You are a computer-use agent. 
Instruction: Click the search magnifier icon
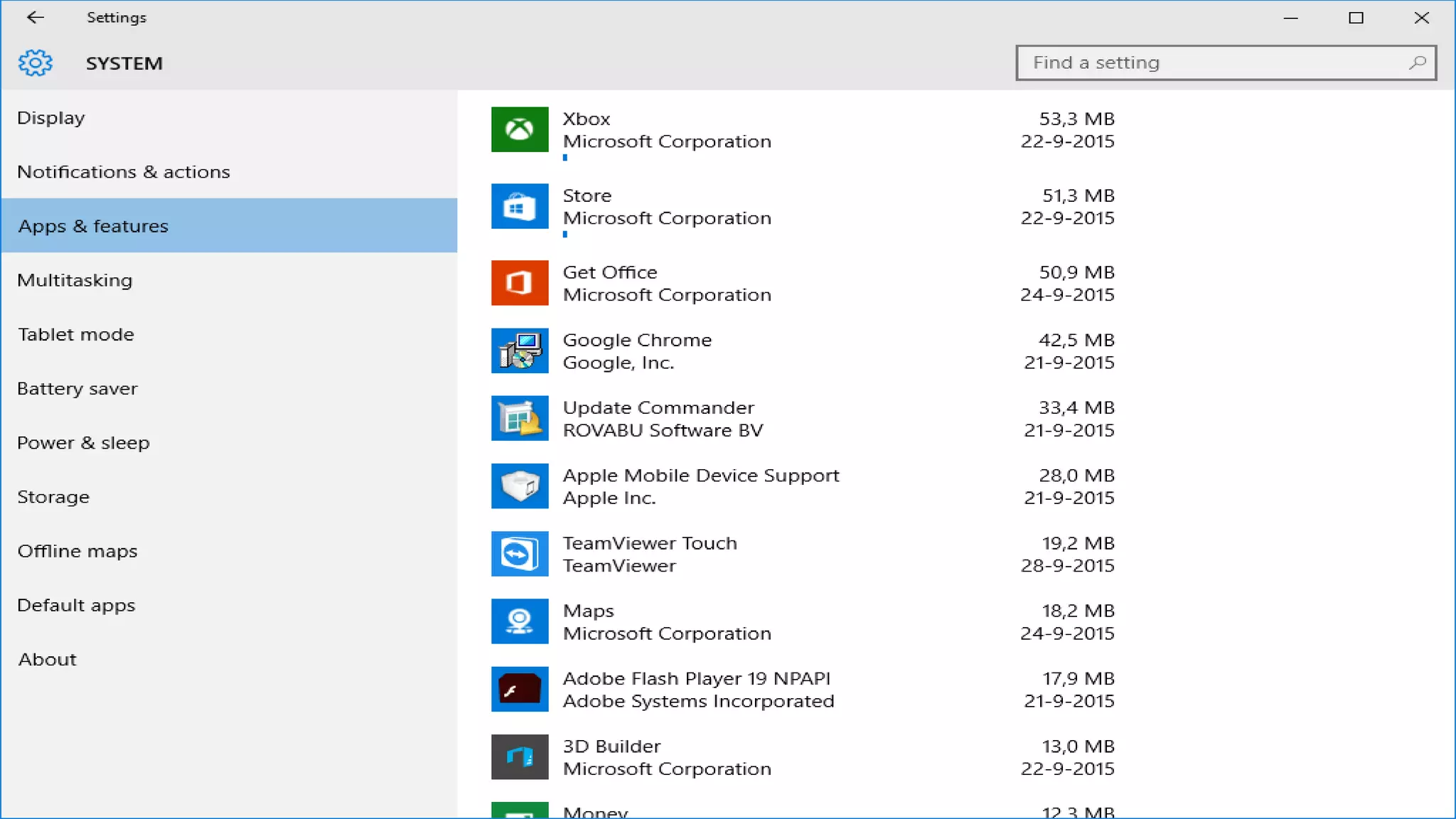(x=1417, y=63)
